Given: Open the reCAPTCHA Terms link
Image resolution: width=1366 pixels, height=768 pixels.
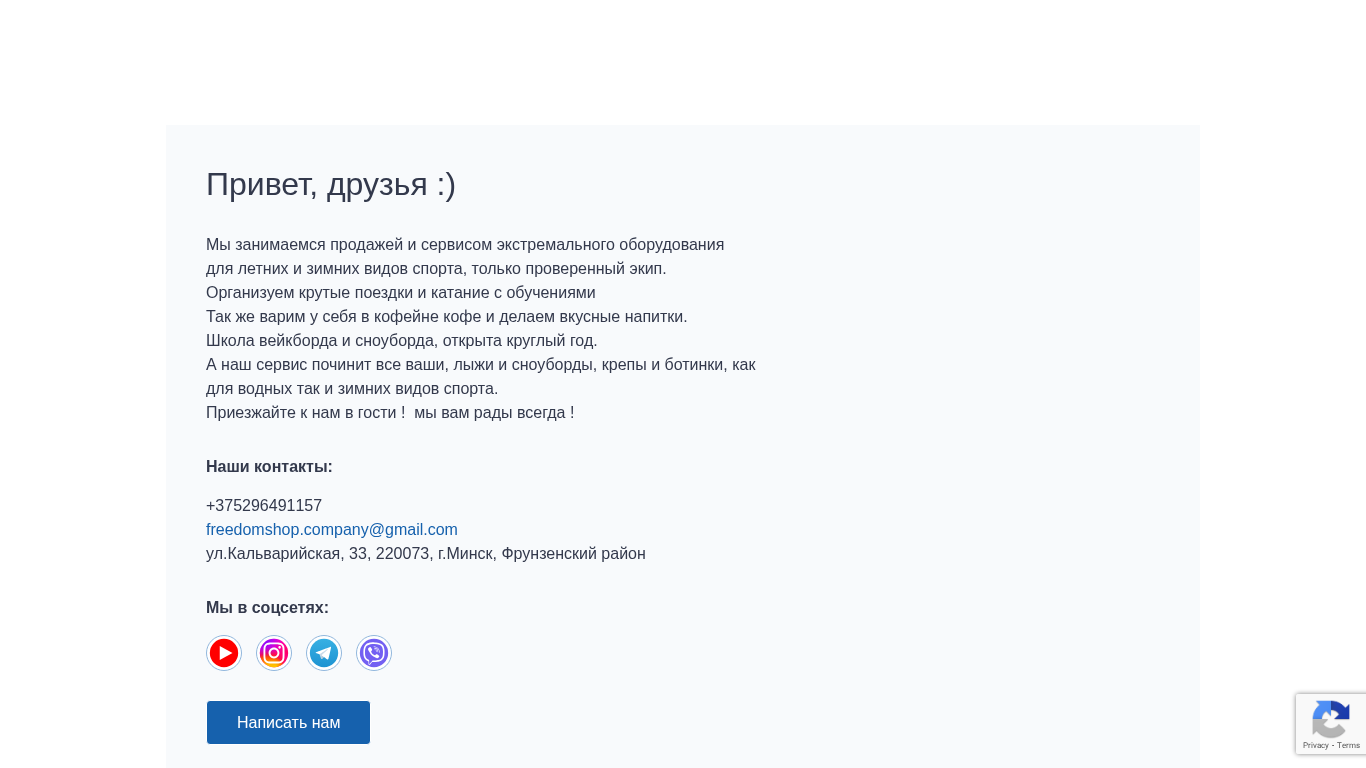Looking at the screenshot, I should point(1349,745).
